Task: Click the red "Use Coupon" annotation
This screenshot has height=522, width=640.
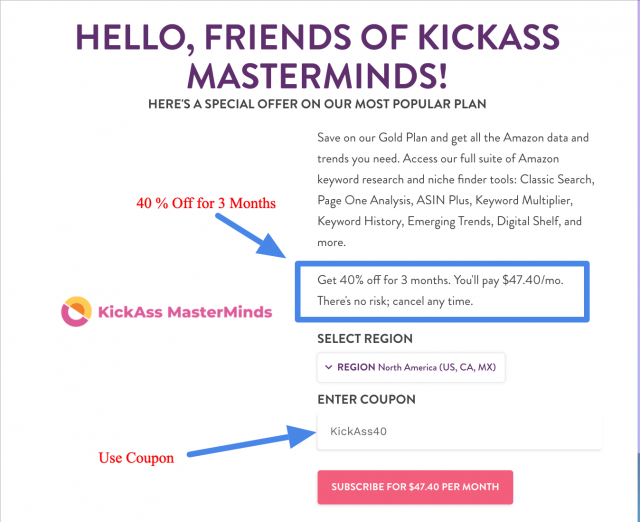Action: coord(136,458)
